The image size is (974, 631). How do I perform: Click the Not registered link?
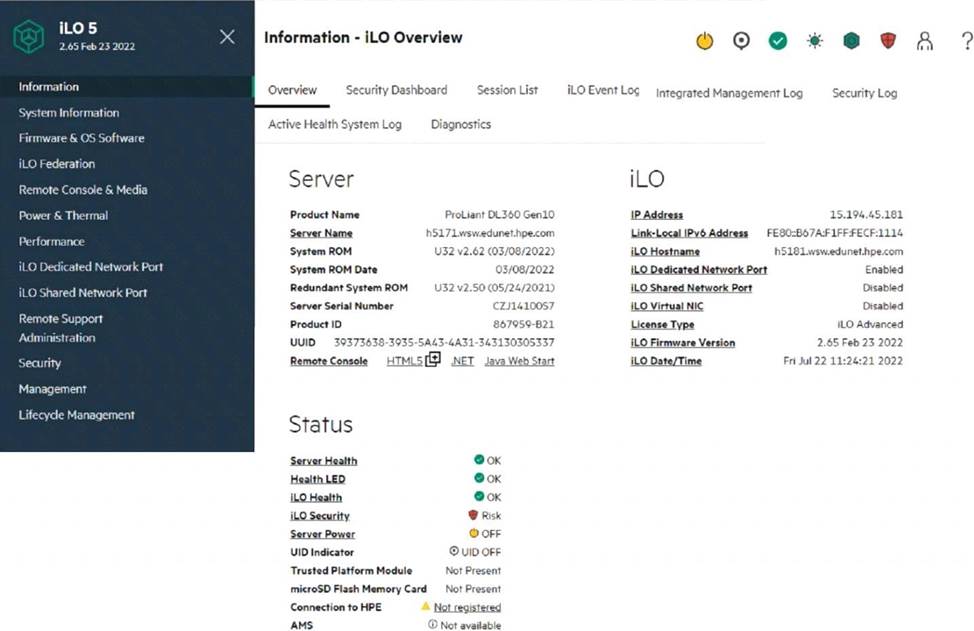coord(467,607)
